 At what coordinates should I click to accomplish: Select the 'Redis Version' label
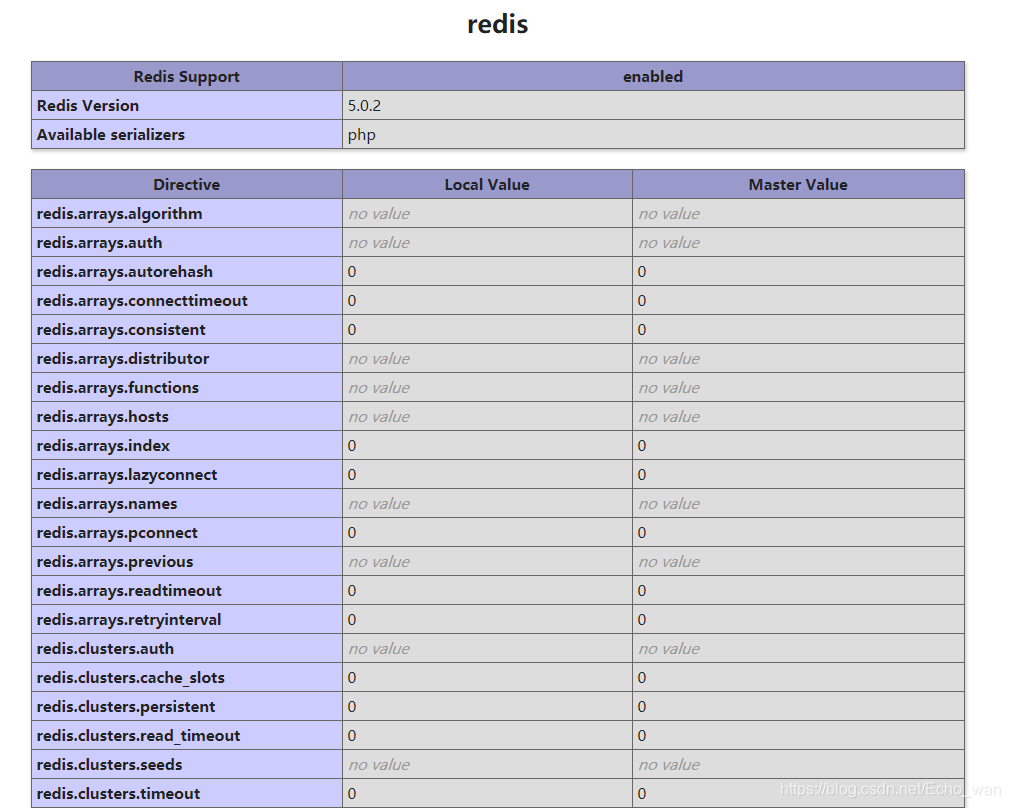(88, 106)
